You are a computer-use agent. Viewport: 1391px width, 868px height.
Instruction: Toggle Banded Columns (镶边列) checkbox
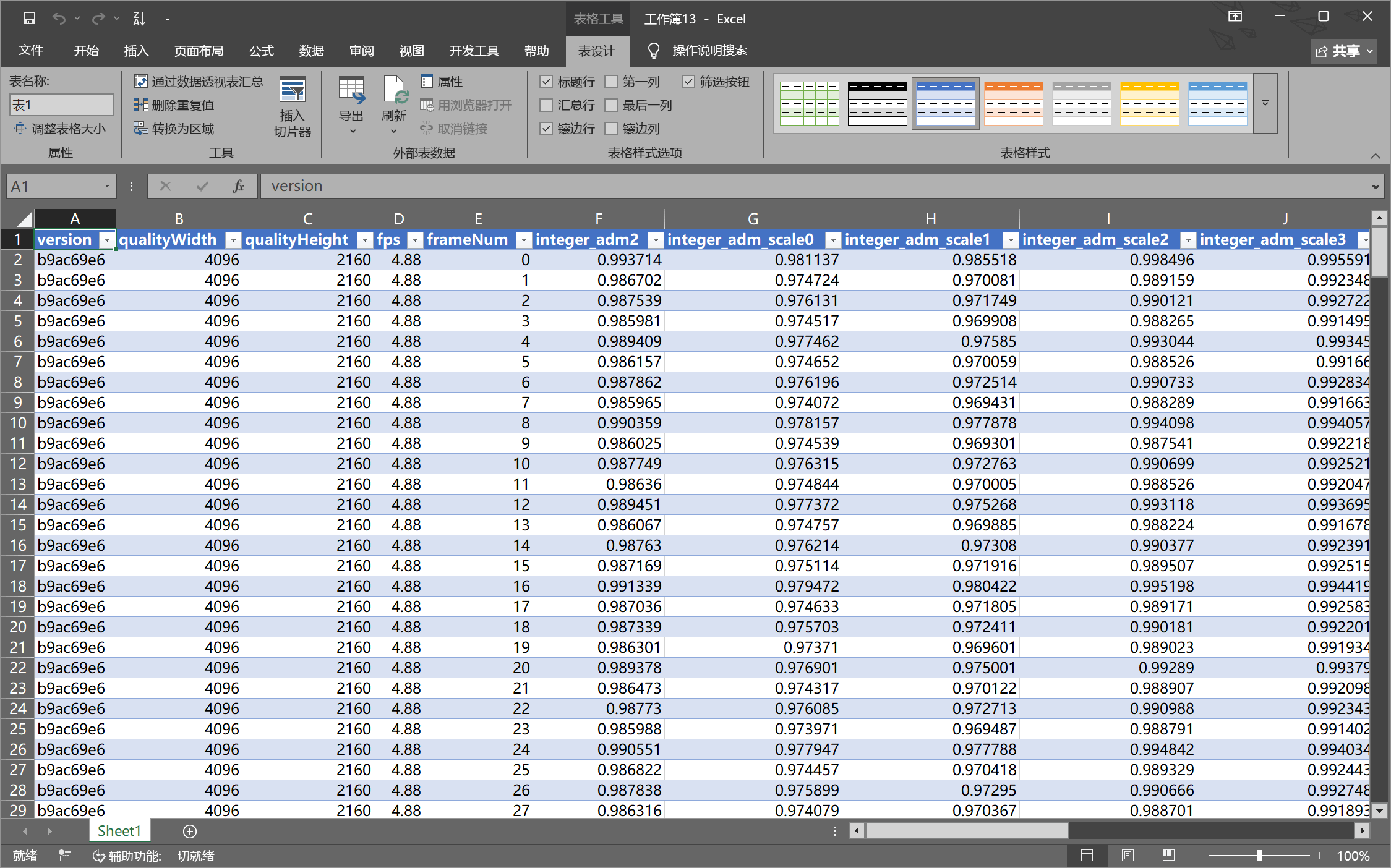(x=611, y=129)
